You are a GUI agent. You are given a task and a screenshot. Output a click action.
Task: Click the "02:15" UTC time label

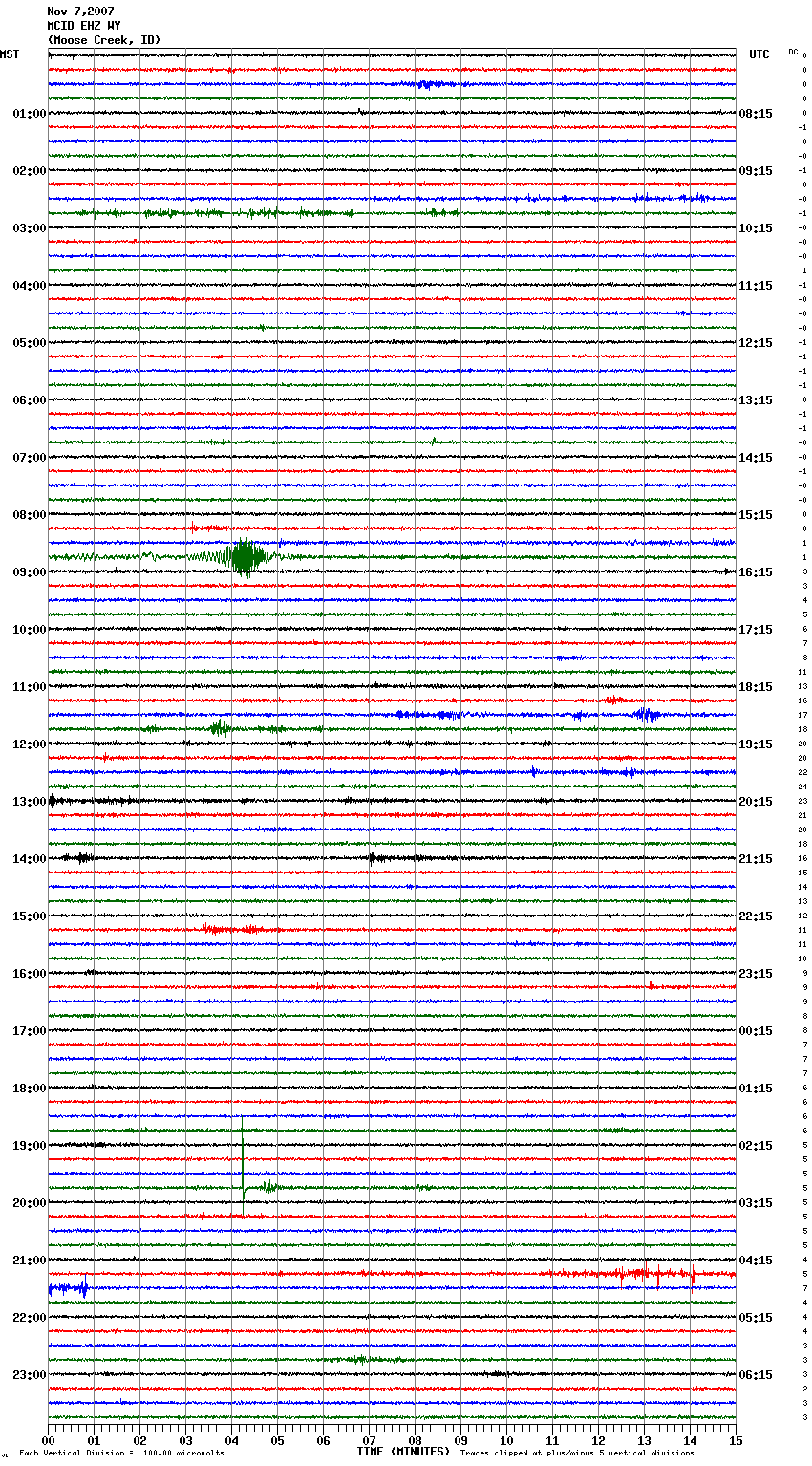[756, 1146]
